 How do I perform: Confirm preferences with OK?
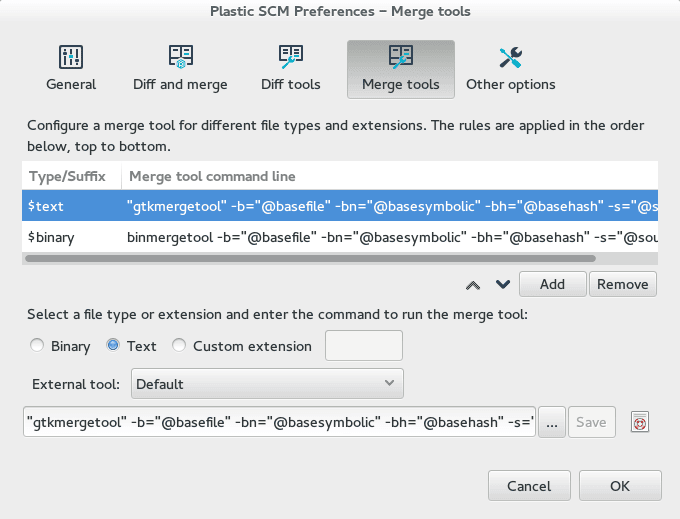coord(620,486)
